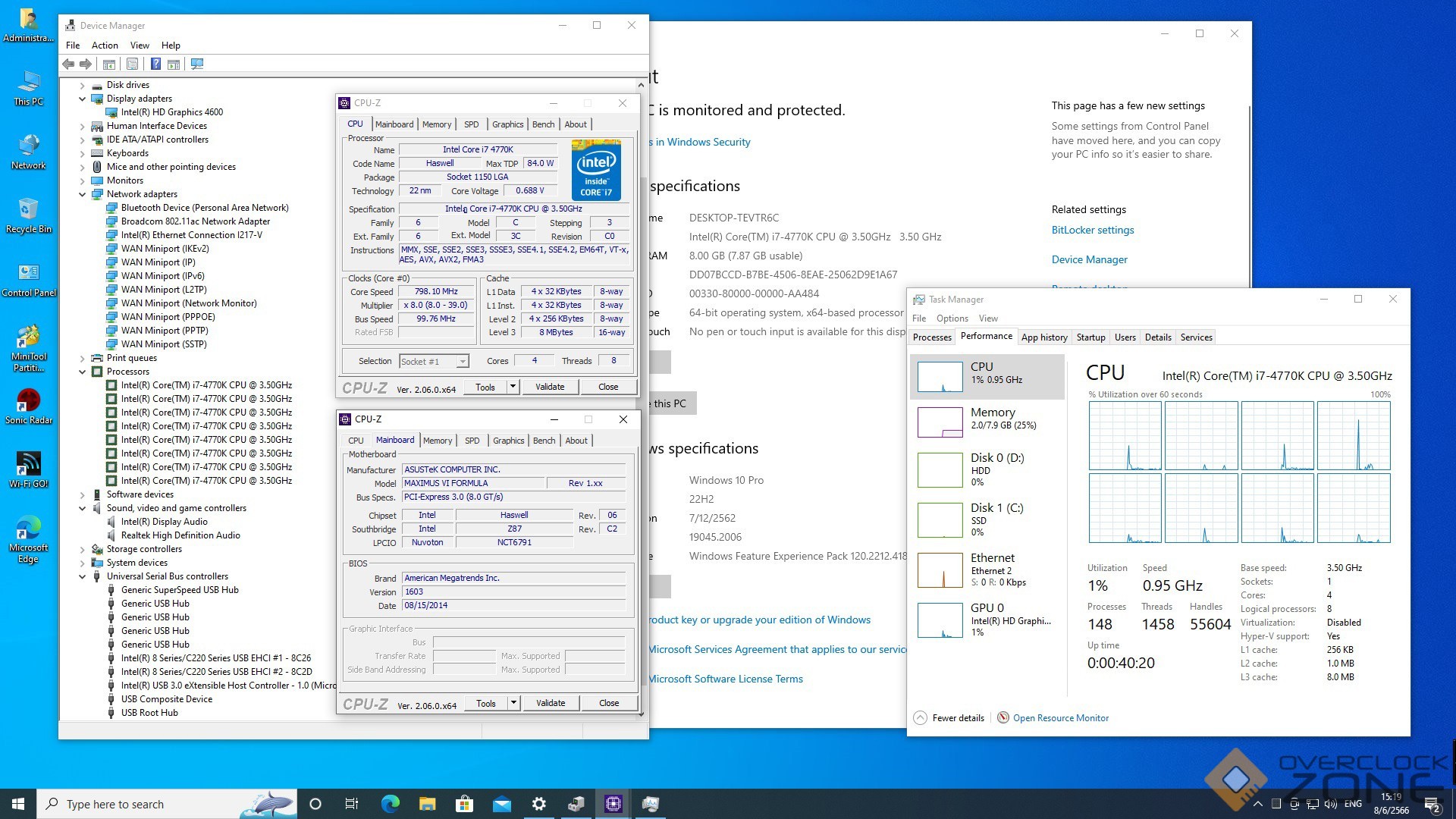Open the BitLocker settings link

tap(1092, 230)
